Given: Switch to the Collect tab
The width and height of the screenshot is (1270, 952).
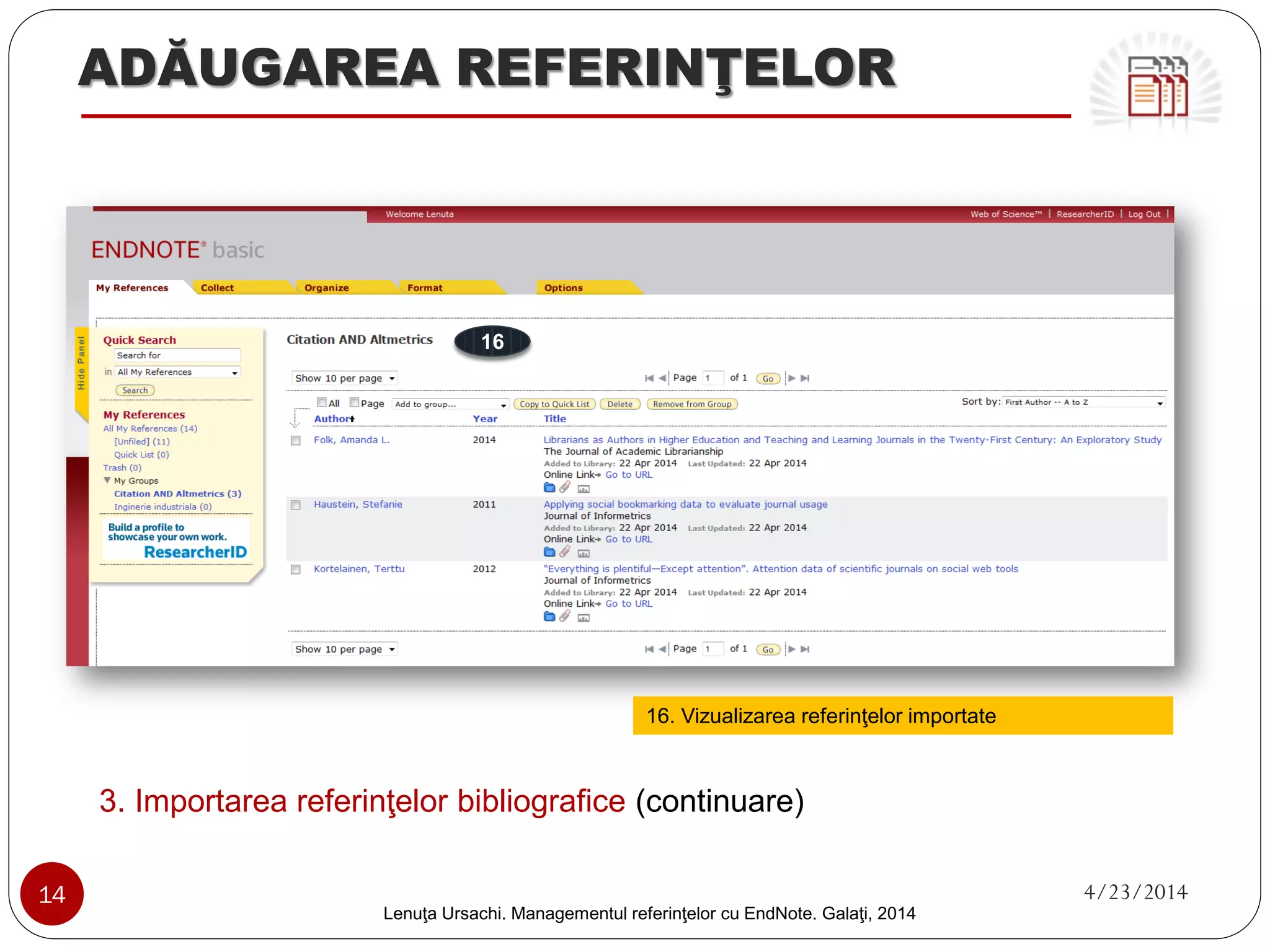Looking at the screenshot, I should point(217,288).
